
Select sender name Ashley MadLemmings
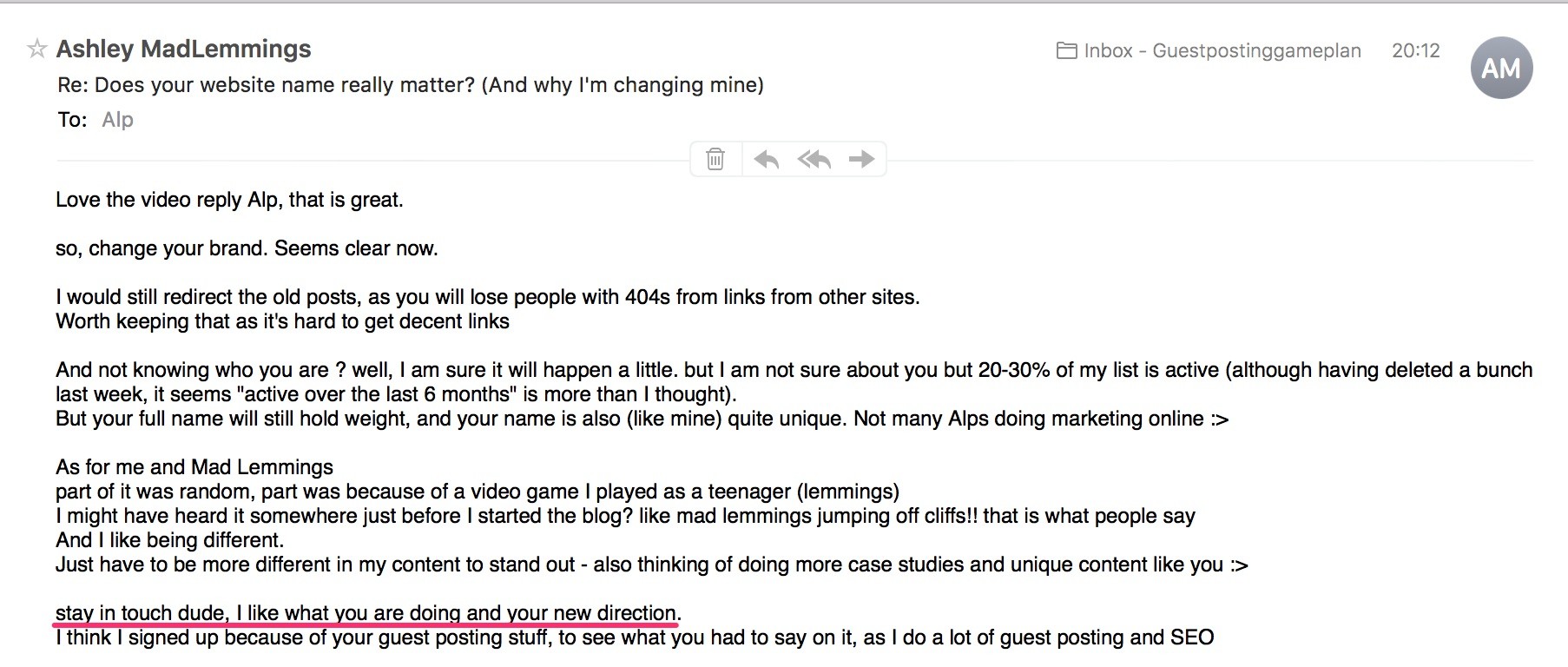[x=184, y=50]
